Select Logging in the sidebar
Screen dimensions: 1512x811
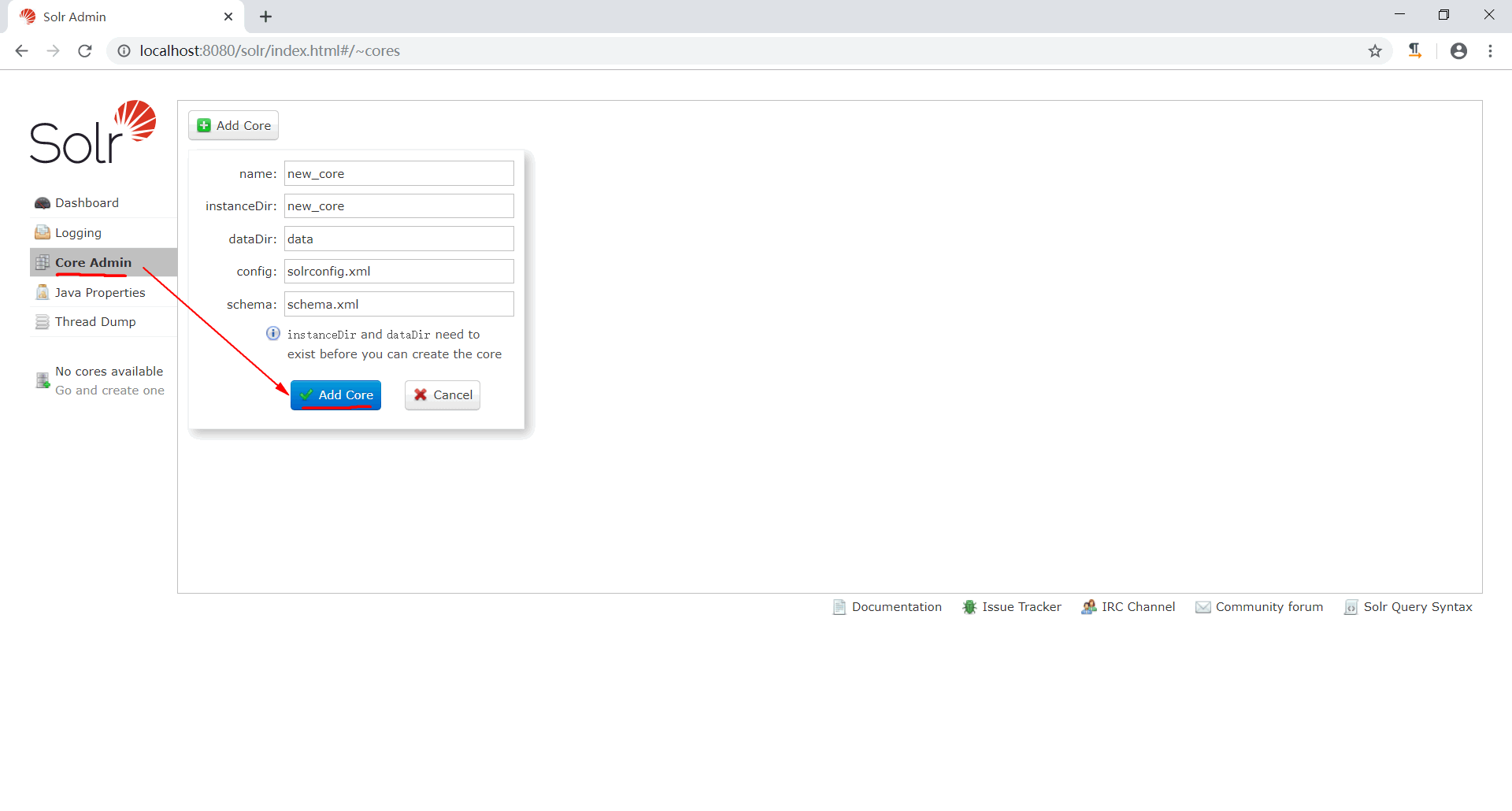coord(77,232)
